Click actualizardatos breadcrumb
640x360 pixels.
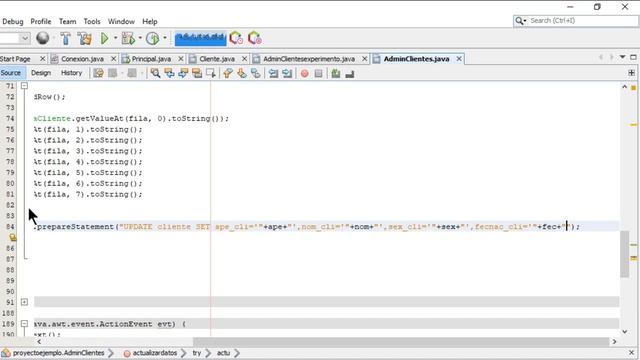coord(155,353)
